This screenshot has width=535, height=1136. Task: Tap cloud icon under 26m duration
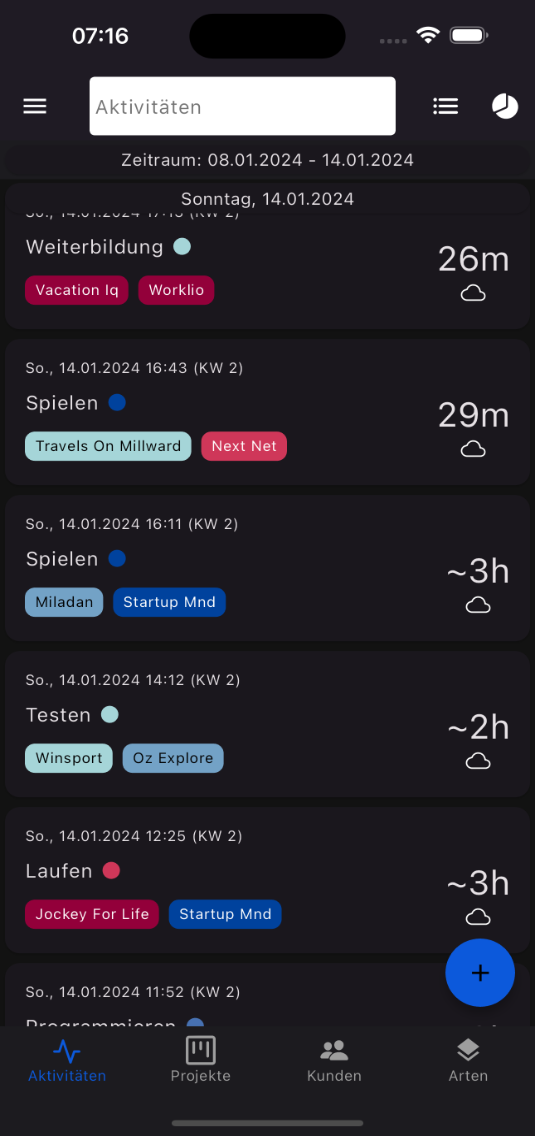(473, 293)
